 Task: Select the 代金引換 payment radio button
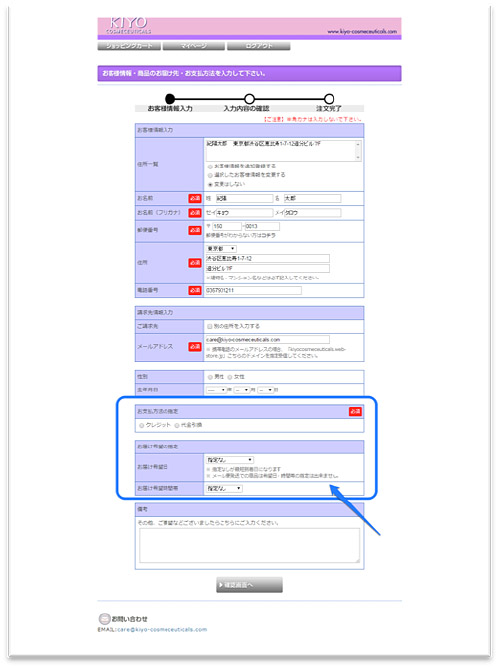coord(177,425)
